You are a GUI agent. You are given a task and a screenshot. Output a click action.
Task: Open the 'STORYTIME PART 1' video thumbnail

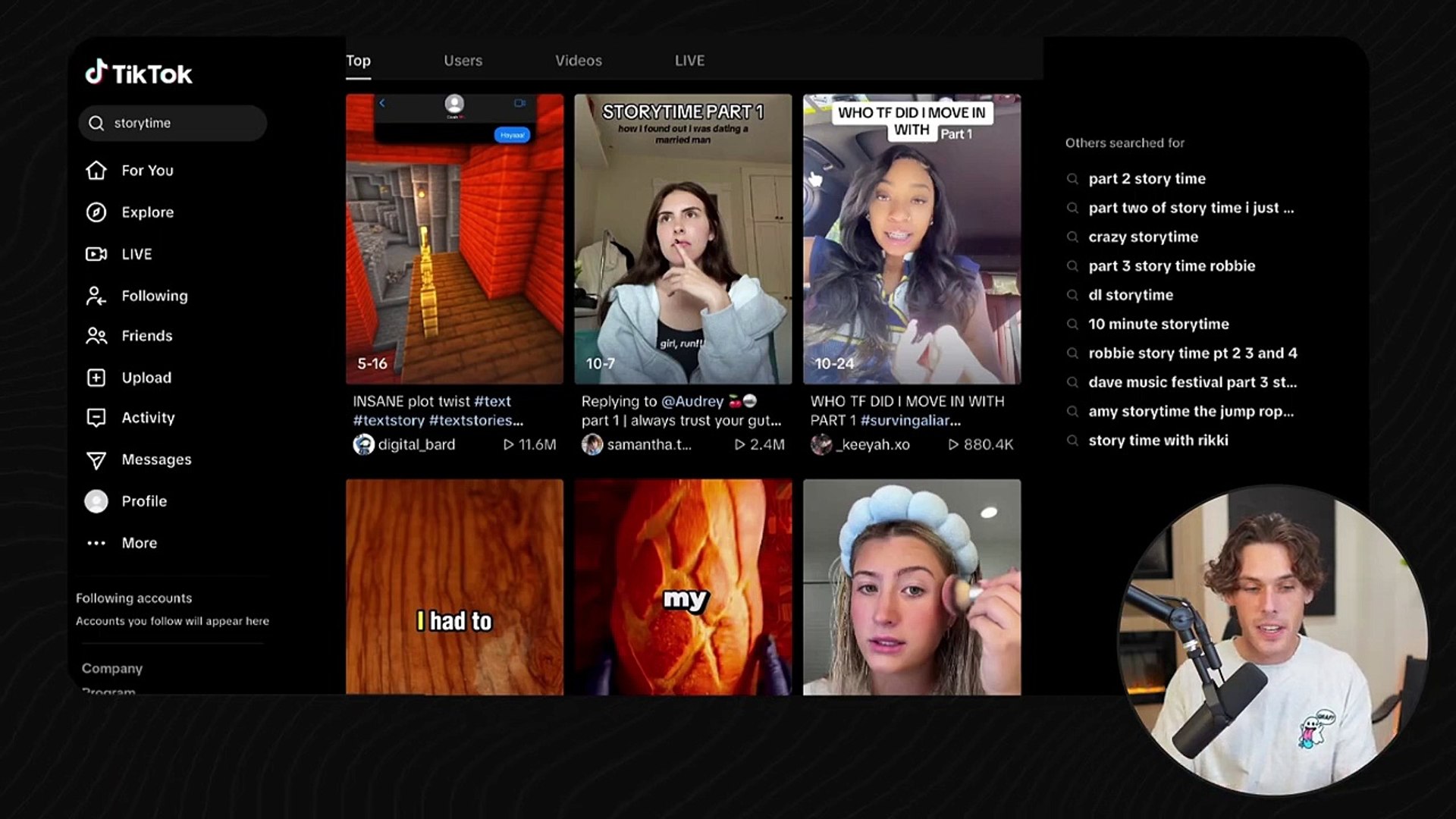click(x=682, y=237)
